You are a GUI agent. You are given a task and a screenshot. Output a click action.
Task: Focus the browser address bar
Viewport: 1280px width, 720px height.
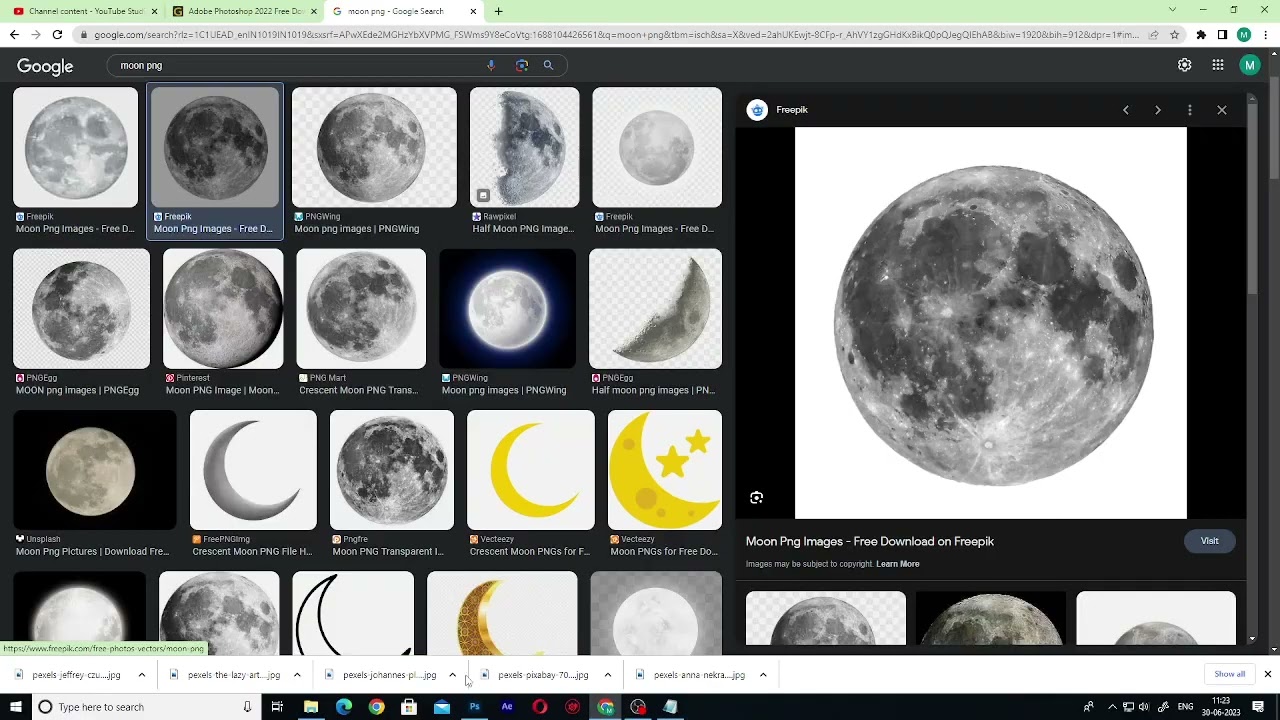click(616, 34)
